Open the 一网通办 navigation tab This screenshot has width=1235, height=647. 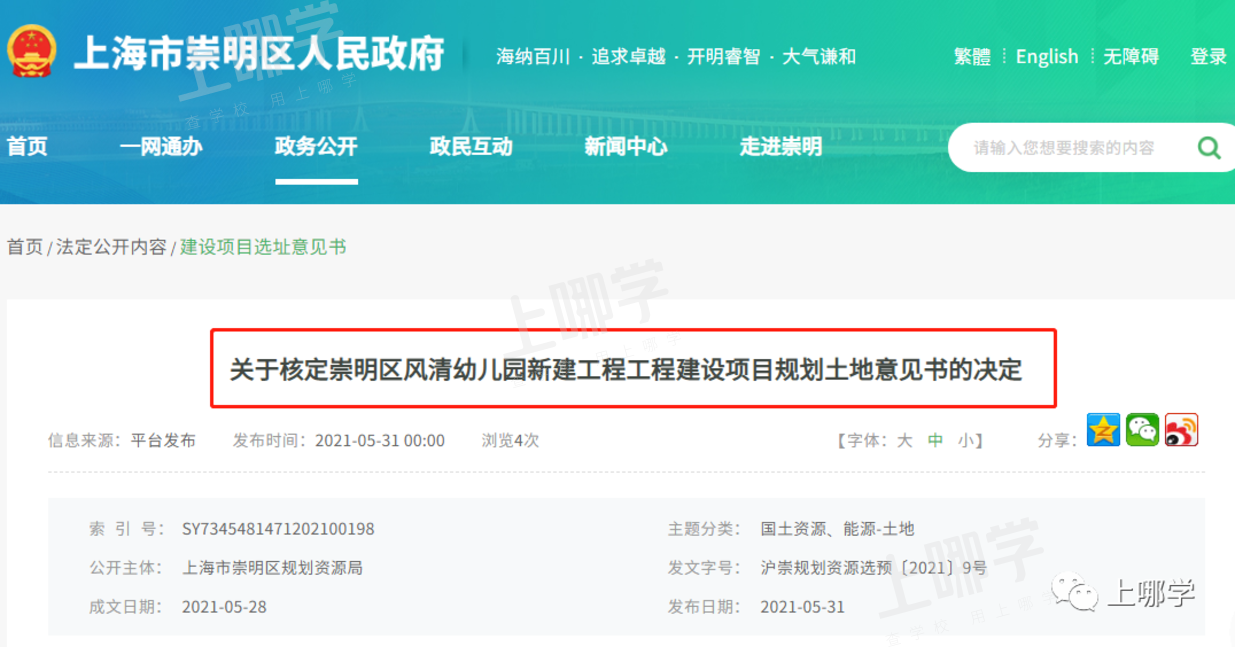coord(161,147)
